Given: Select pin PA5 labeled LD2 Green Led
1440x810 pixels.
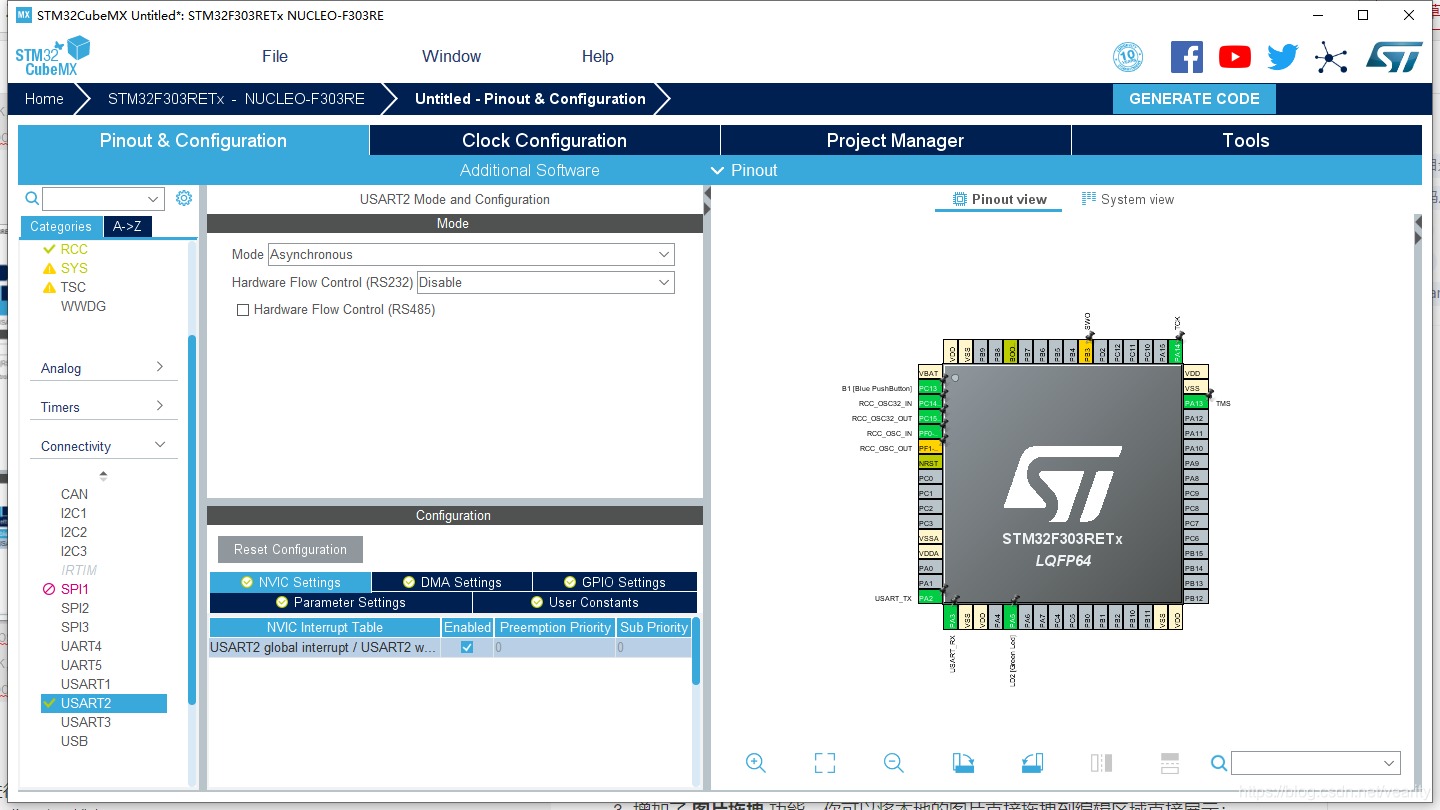Looking at the screenshot, I should click(x=1012, y=617).
